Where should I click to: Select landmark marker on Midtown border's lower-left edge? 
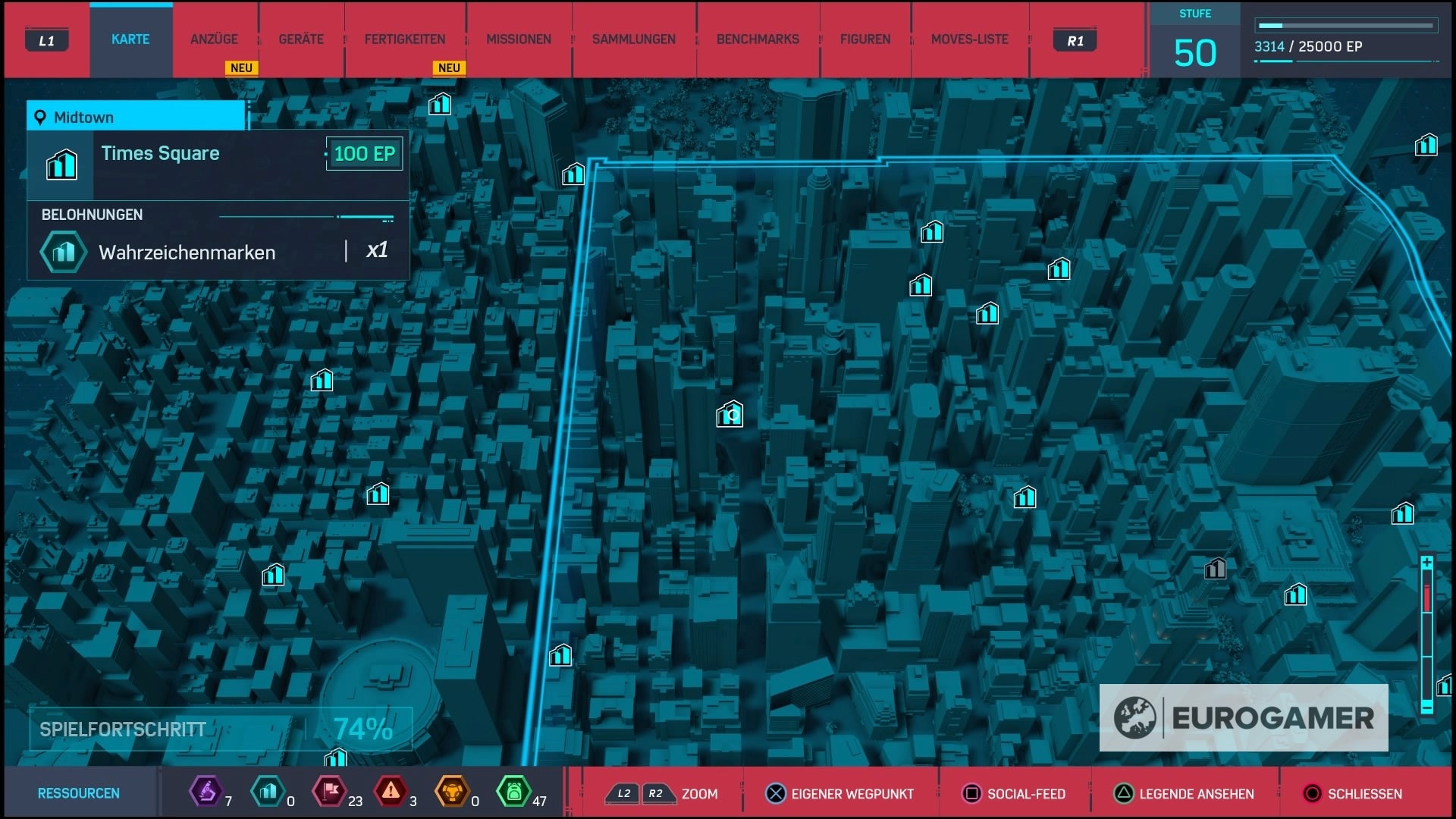point(560,654)
